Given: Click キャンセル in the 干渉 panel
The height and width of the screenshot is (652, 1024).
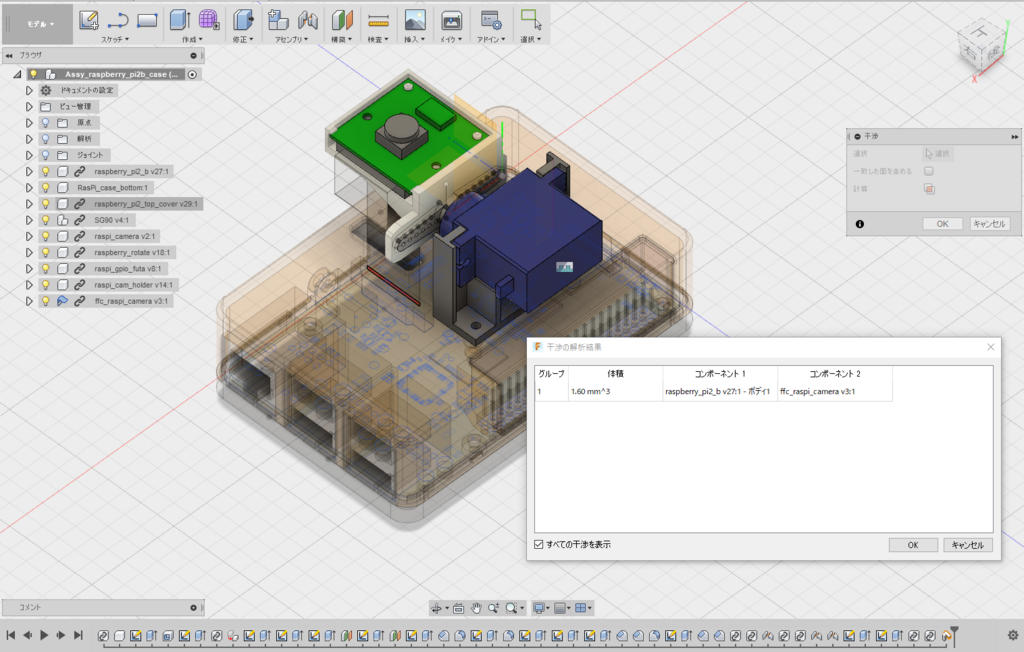Looking at the screenshot, I should click(989, 224).
